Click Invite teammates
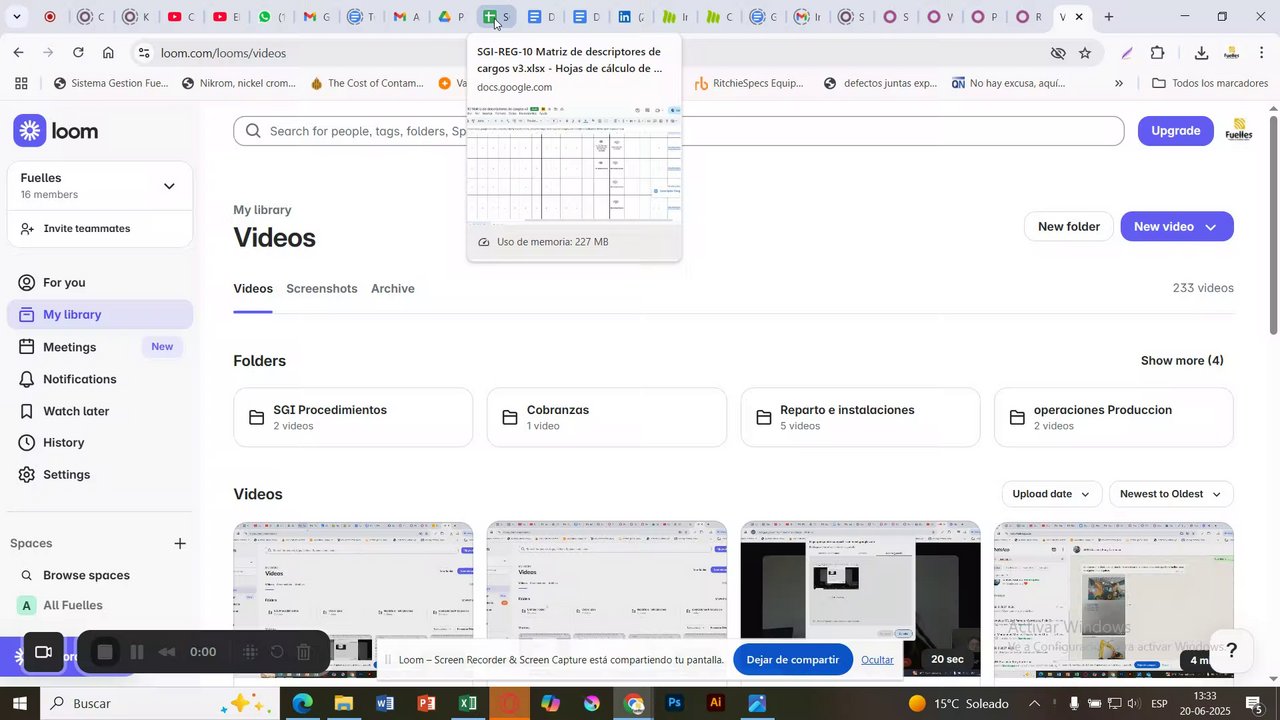Viewport: 1280px width, 720px height. click(86, 229)
